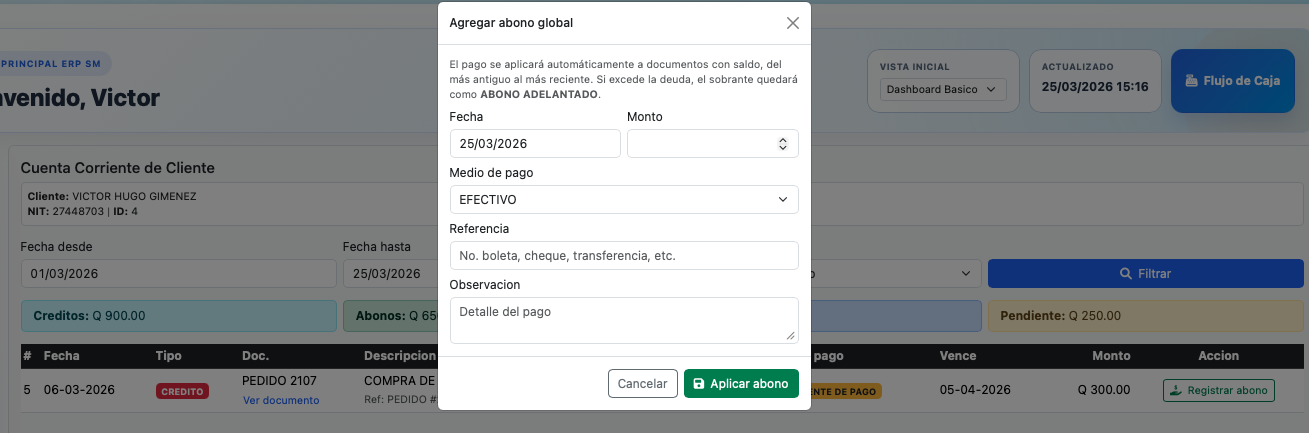The width and height of the screenshot is (1309, 433).
Task: Click the 05-04-2026 due date cell
Action: point(975,390)
